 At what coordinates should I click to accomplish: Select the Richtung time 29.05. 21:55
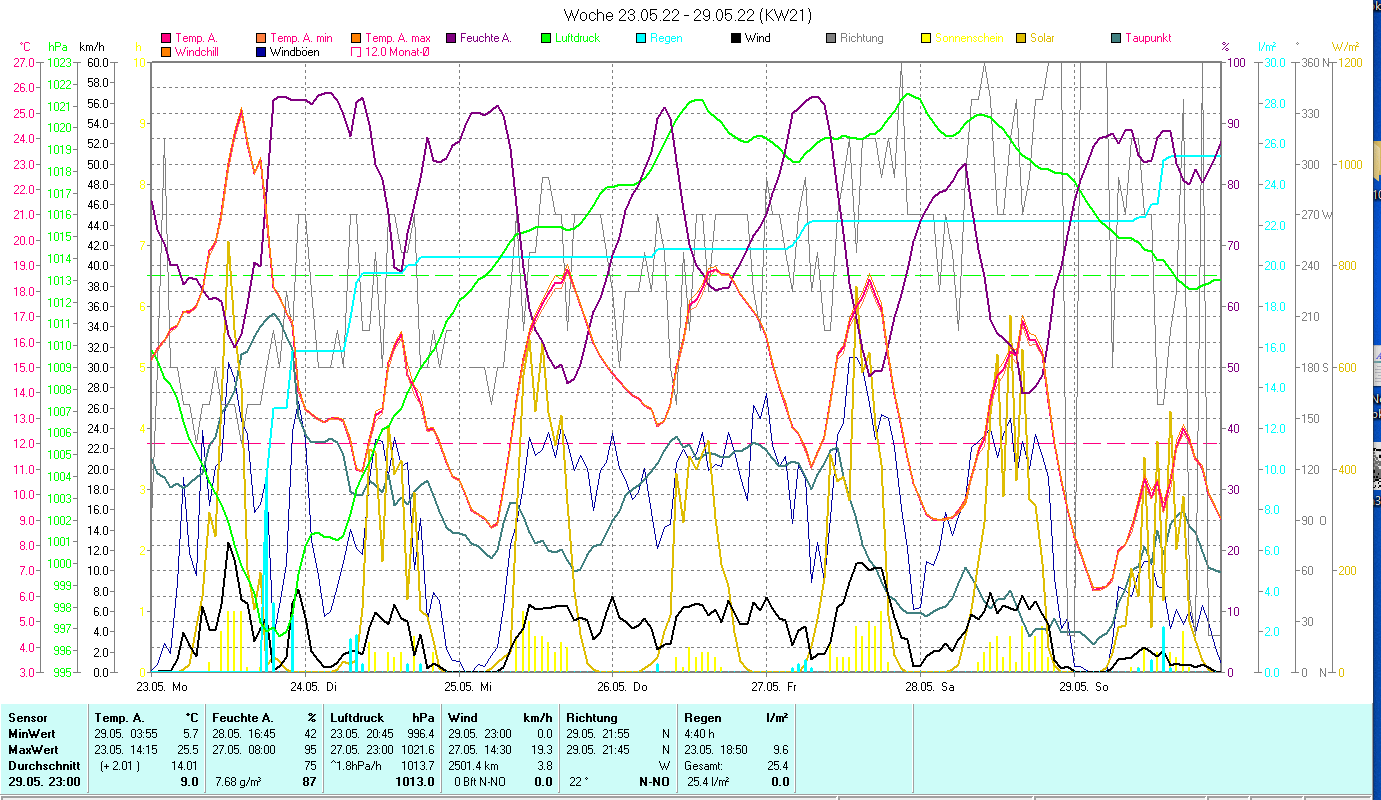pos(597,734)
